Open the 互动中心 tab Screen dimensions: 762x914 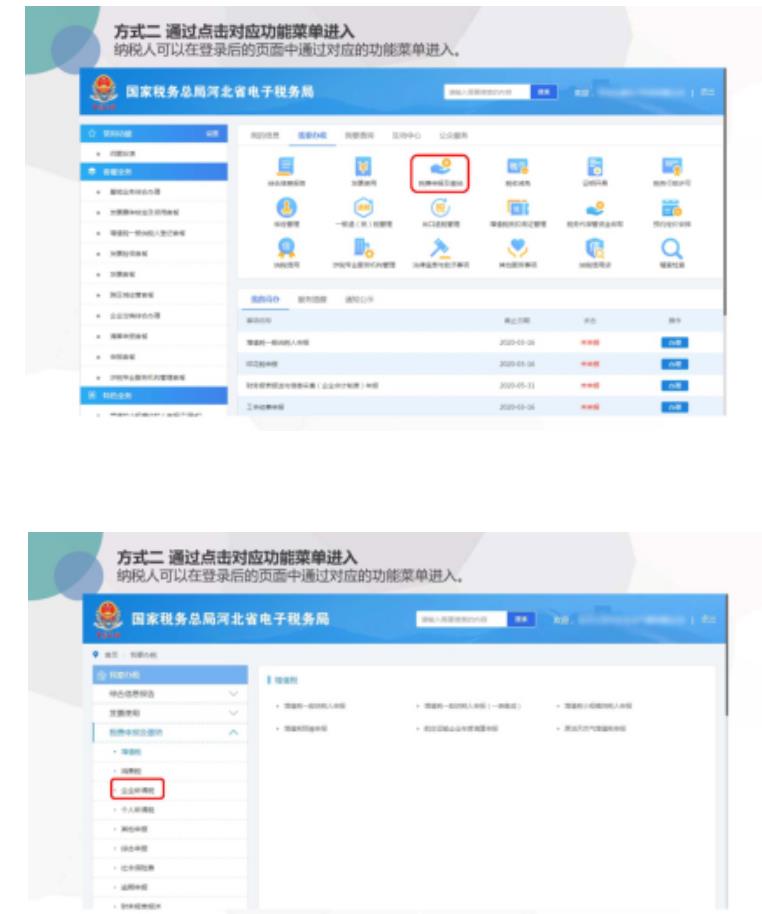pos(386,133)
